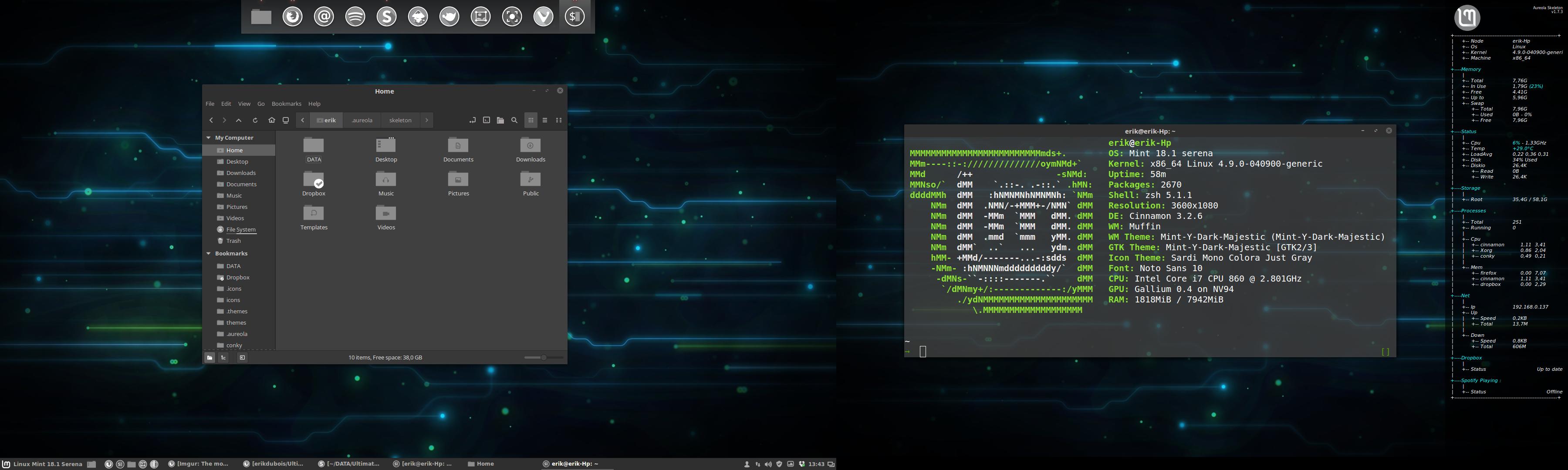
Task: Select the Templates folder
Action: coord(314,218)
